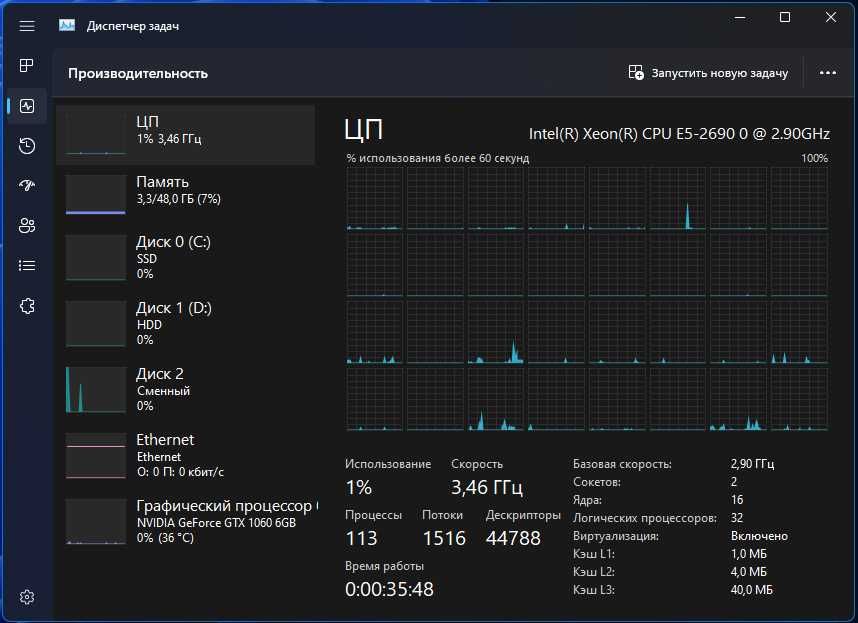Viewport: 858px width, 623px height.
Task: Open Startup apps via the gauge icon
Action: click(x=27, y=186)
